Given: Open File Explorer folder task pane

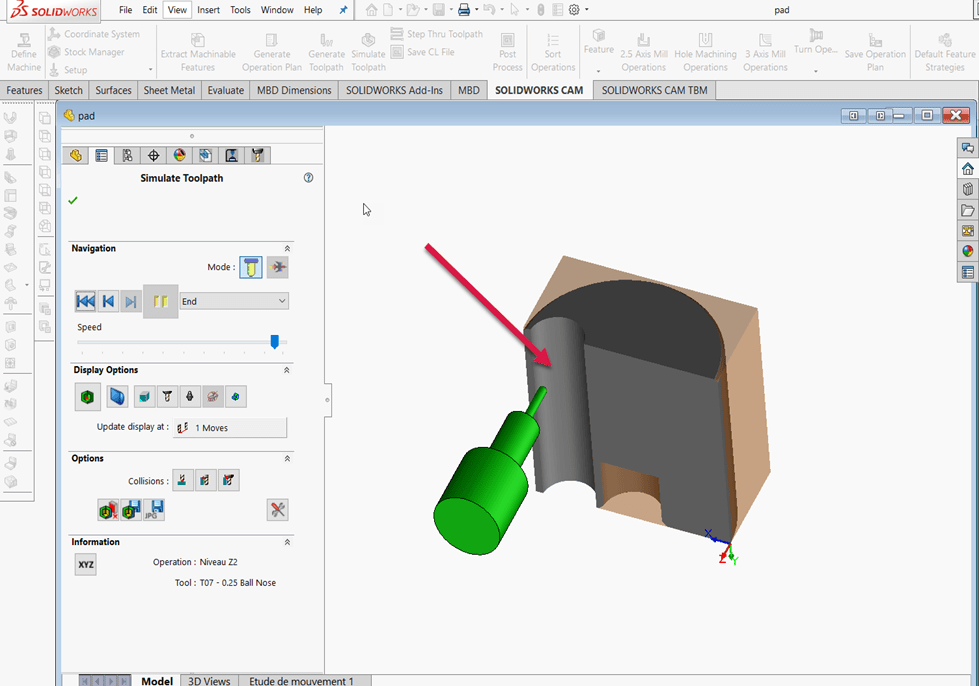Looking at the screenshot, I should pos(968,210).
